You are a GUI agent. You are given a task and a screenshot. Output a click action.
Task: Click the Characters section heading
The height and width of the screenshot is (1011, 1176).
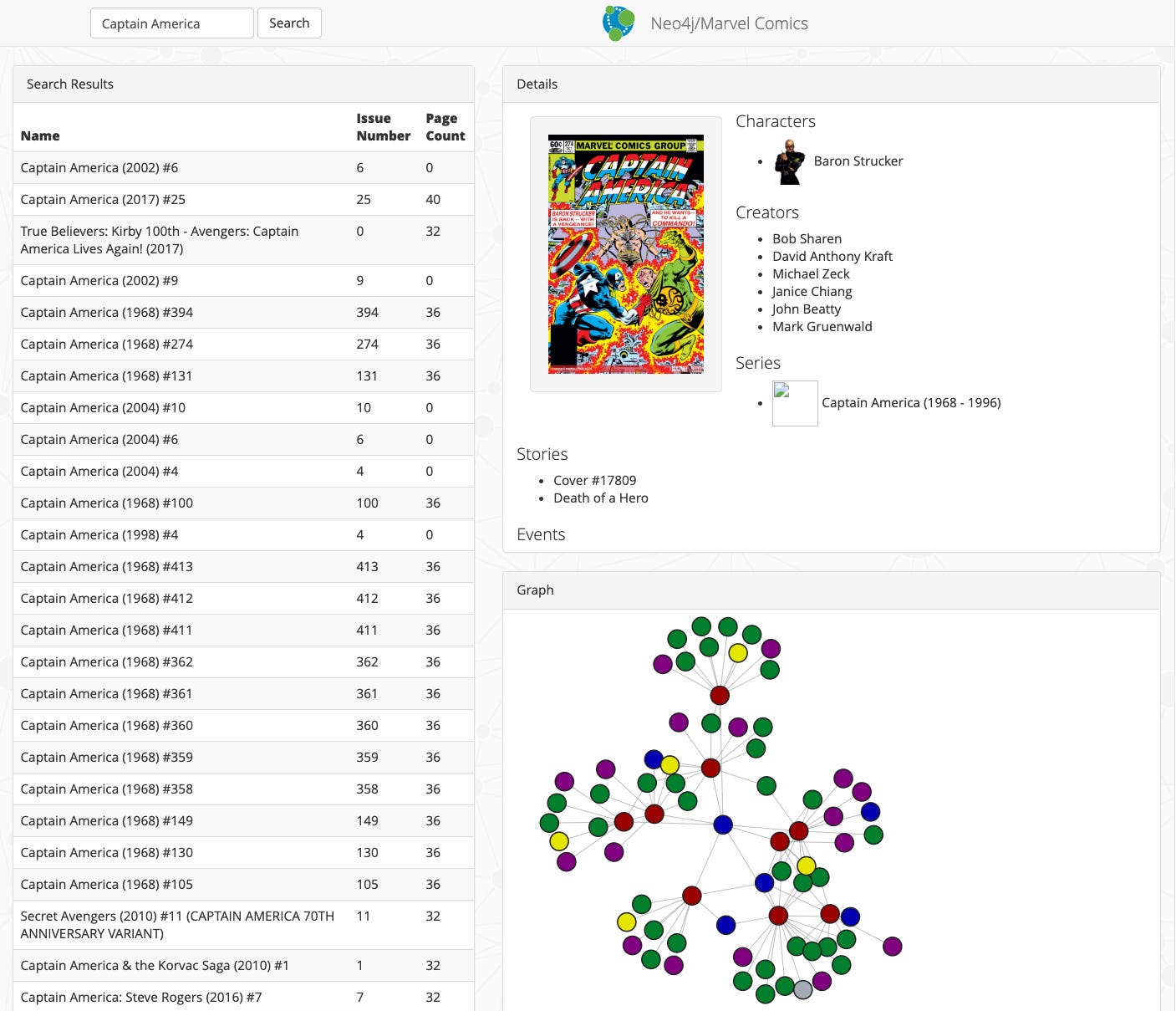[x=776, y=121]
